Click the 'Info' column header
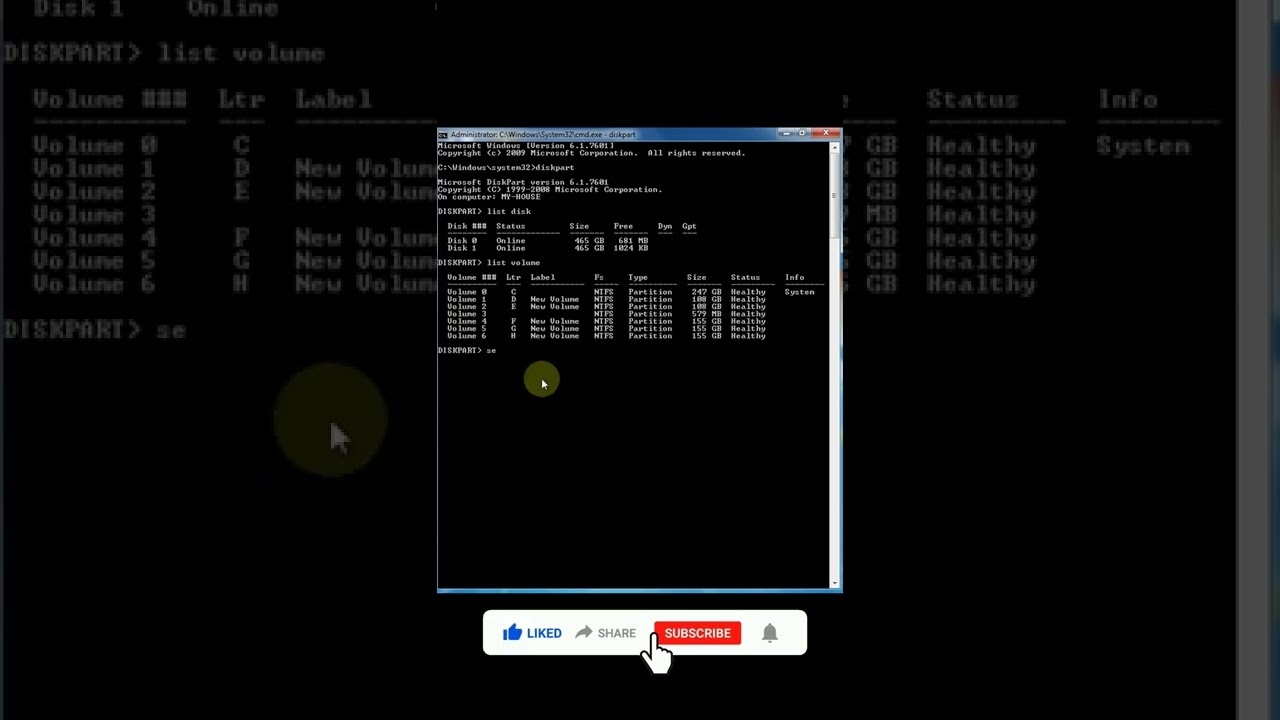This screenshot has width=1280, height=720. coord(794,277)
